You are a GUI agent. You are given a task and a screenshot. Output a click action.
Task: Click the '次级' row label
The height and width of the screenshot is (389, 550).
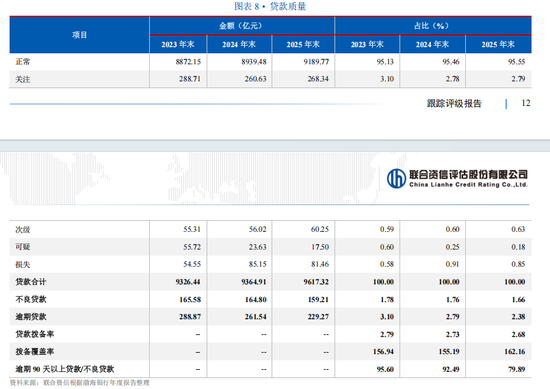point(23,230)
